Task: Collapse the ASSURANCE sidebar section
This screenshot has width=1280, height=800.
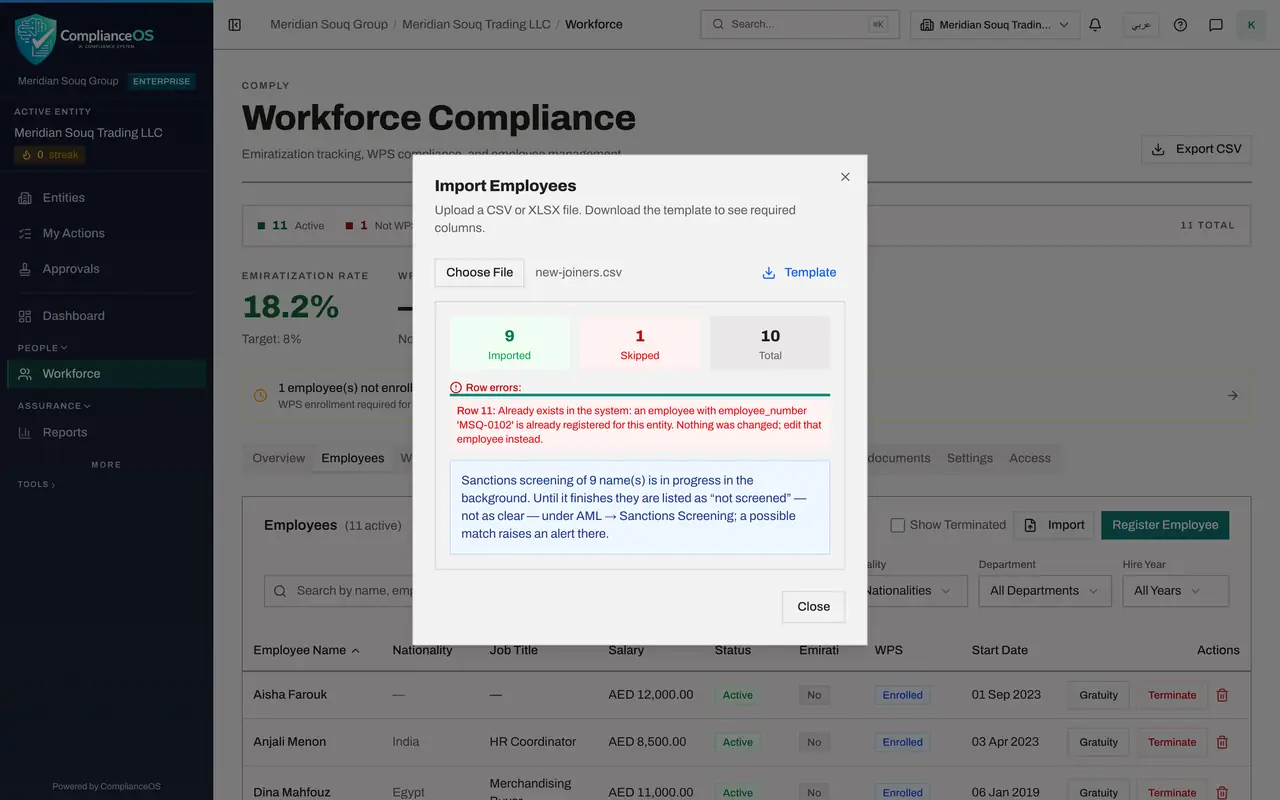Action: tap(54, 406)
